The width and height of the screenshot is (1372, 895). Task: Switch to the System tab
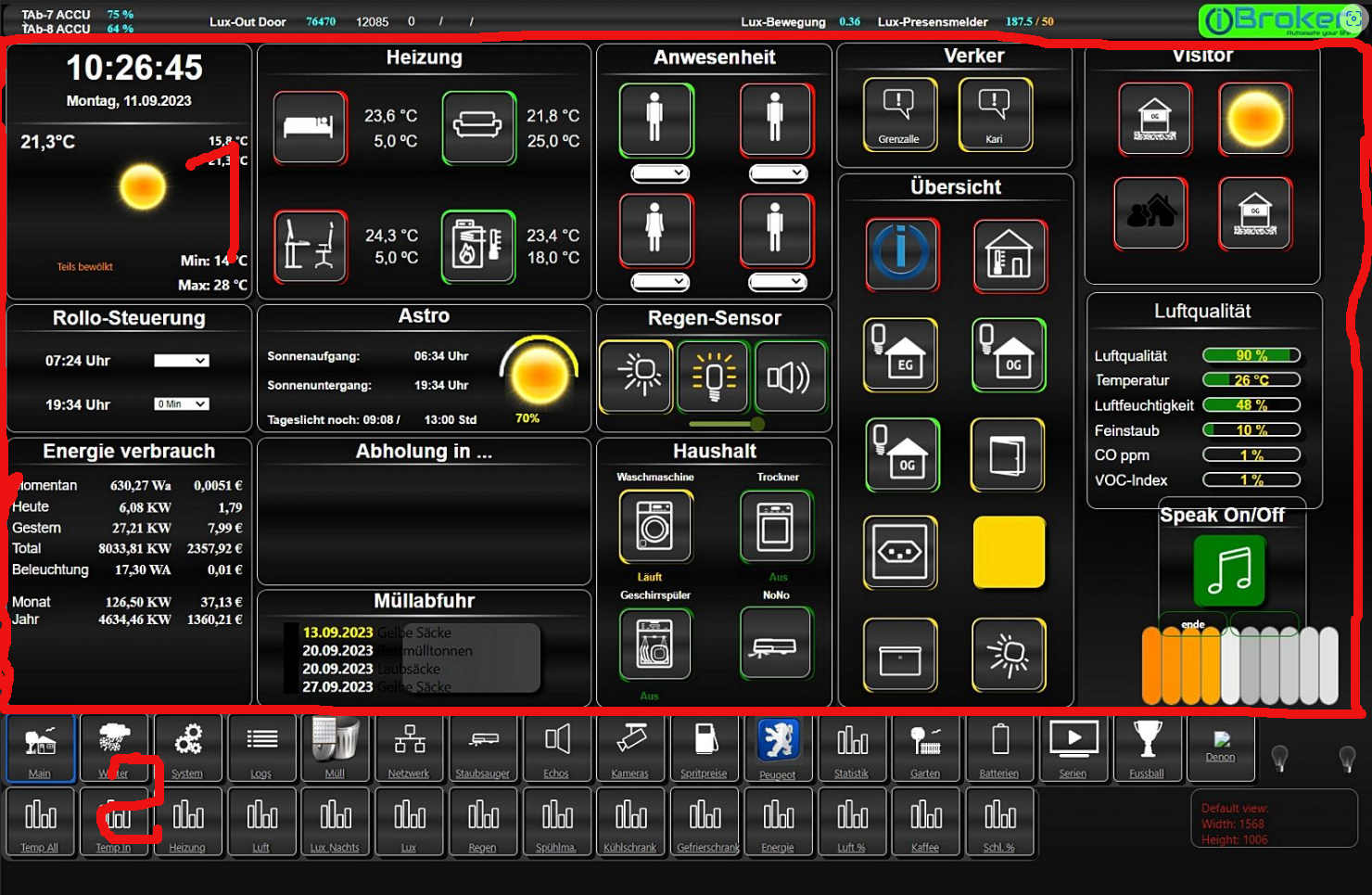pos(187,748)
